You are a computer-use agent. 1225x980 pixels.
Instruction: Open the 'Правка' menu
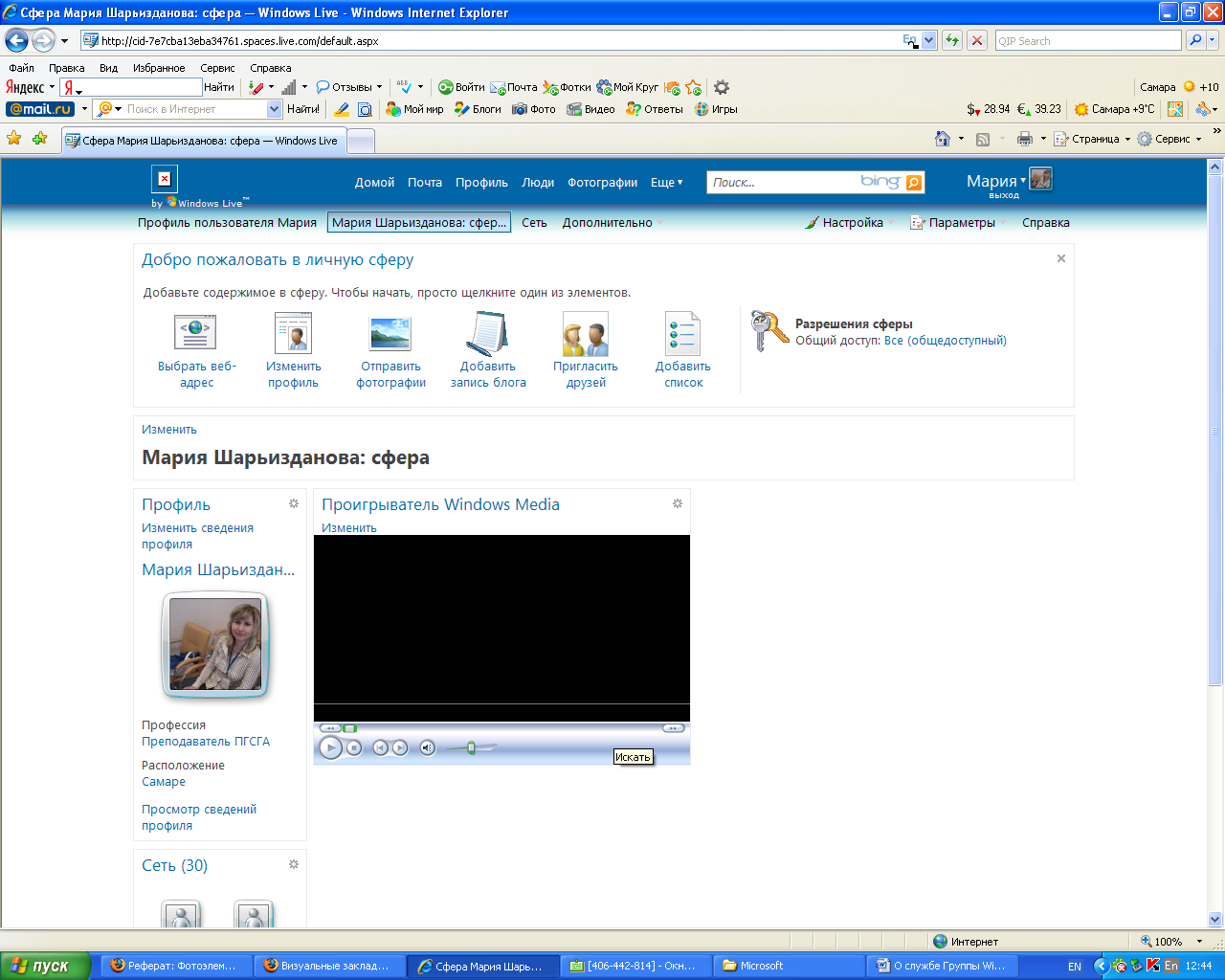tap(67, 68)
